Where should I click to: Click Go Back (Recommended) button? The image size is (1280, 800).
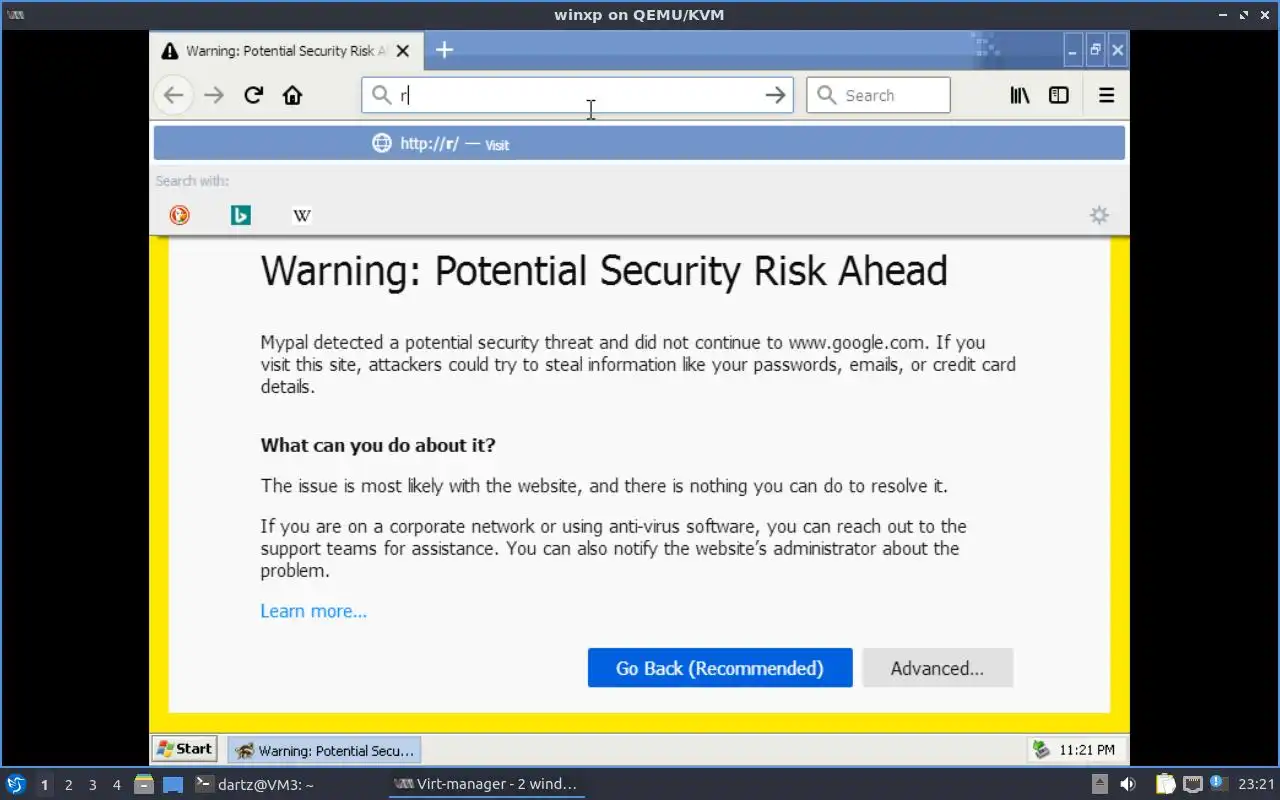(720, 668)
